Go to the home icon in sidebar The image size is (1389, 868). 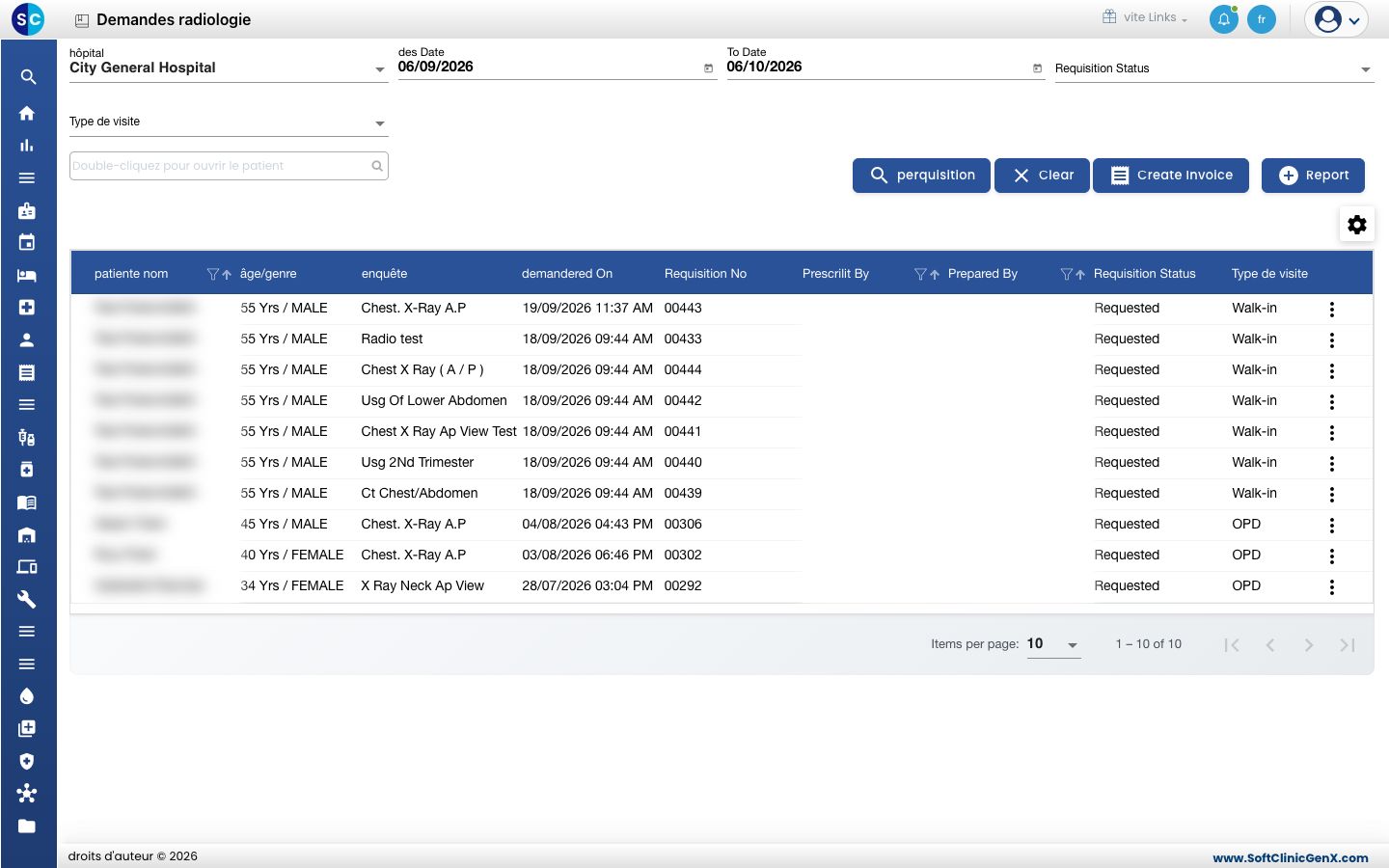pos(27,113)
